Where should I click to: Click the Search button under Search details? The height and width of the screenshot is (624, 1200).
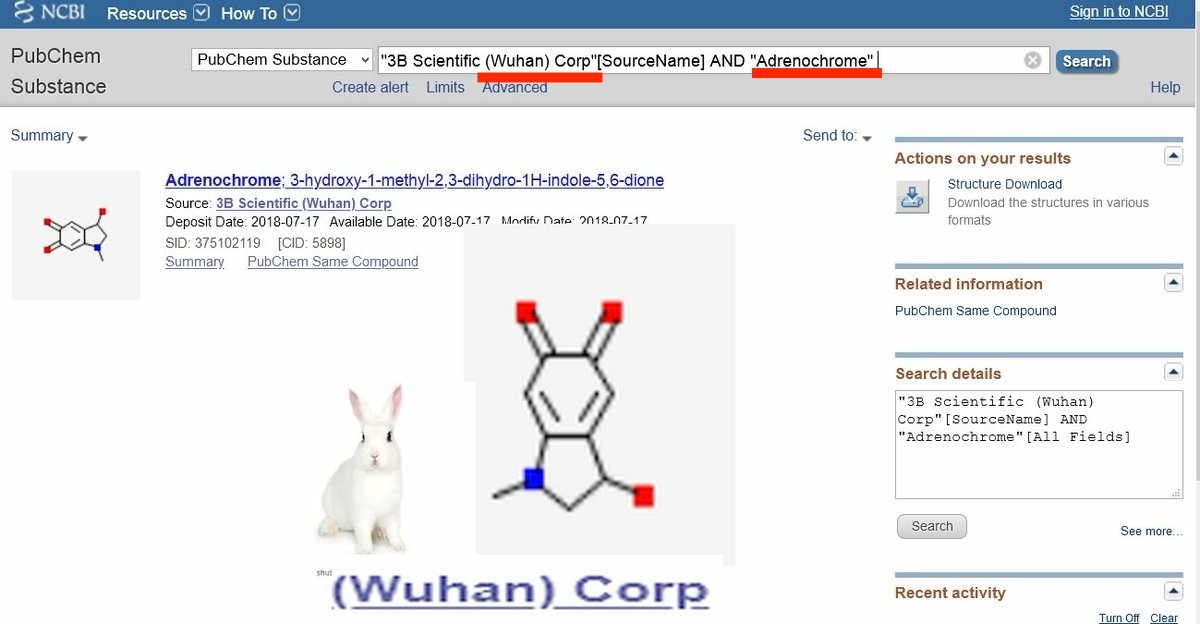click(932, 527)
